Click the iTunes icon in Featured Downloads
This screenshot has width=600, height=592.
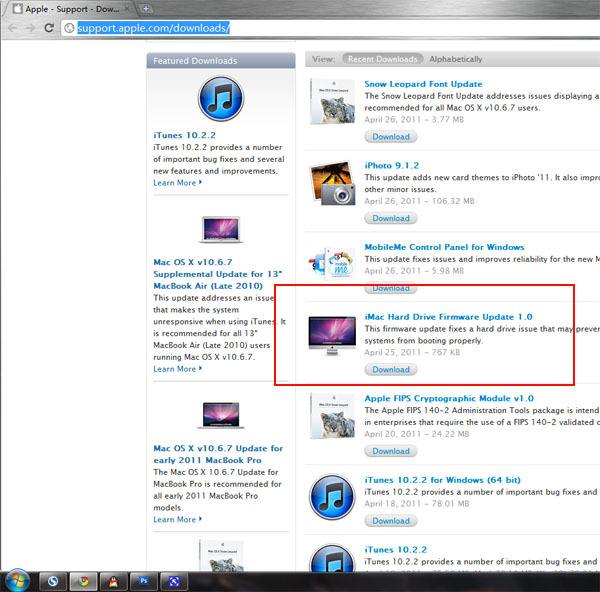pos(221,98)
